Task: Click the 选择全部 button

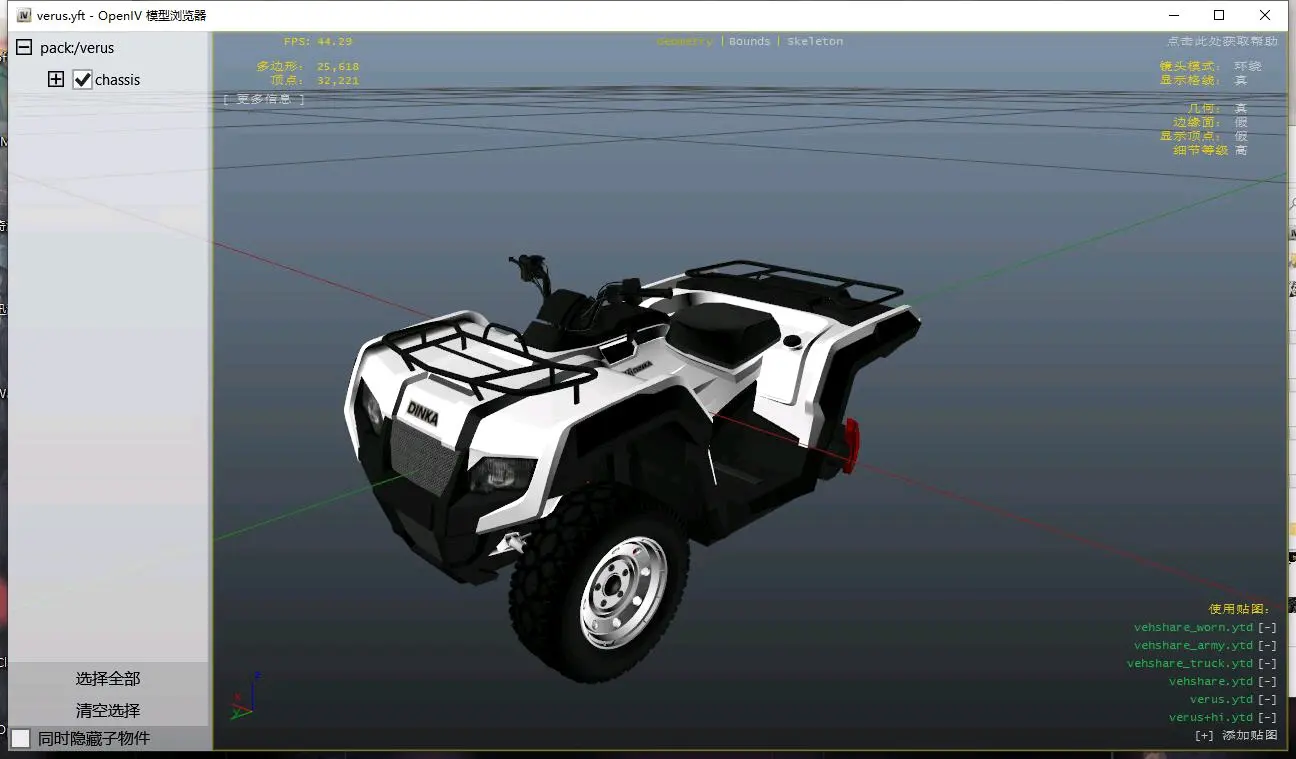Action: (x=108, y=678)
